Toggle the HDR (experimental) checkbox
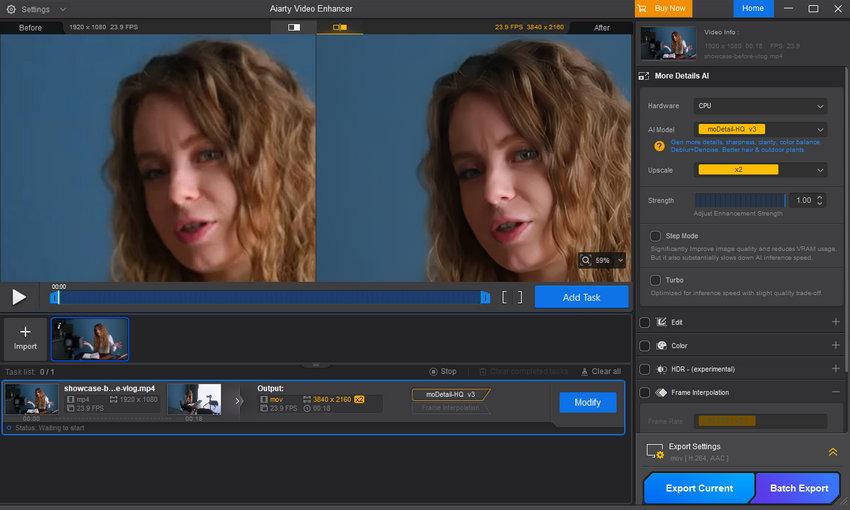Viewport: 850px width, 510px height. [x=645, y=369]
